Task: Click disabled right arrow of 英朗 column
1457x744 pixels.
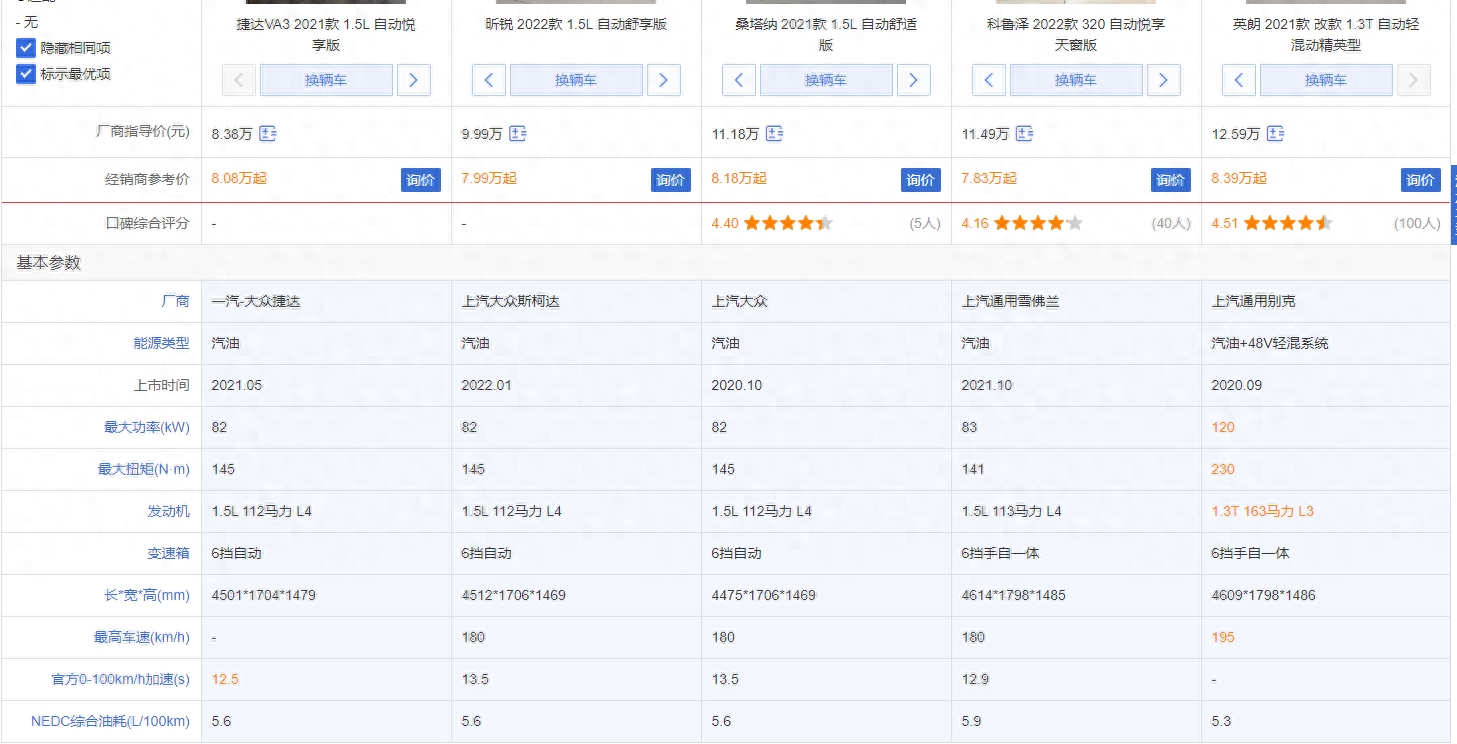Action: pos(1414,80)
